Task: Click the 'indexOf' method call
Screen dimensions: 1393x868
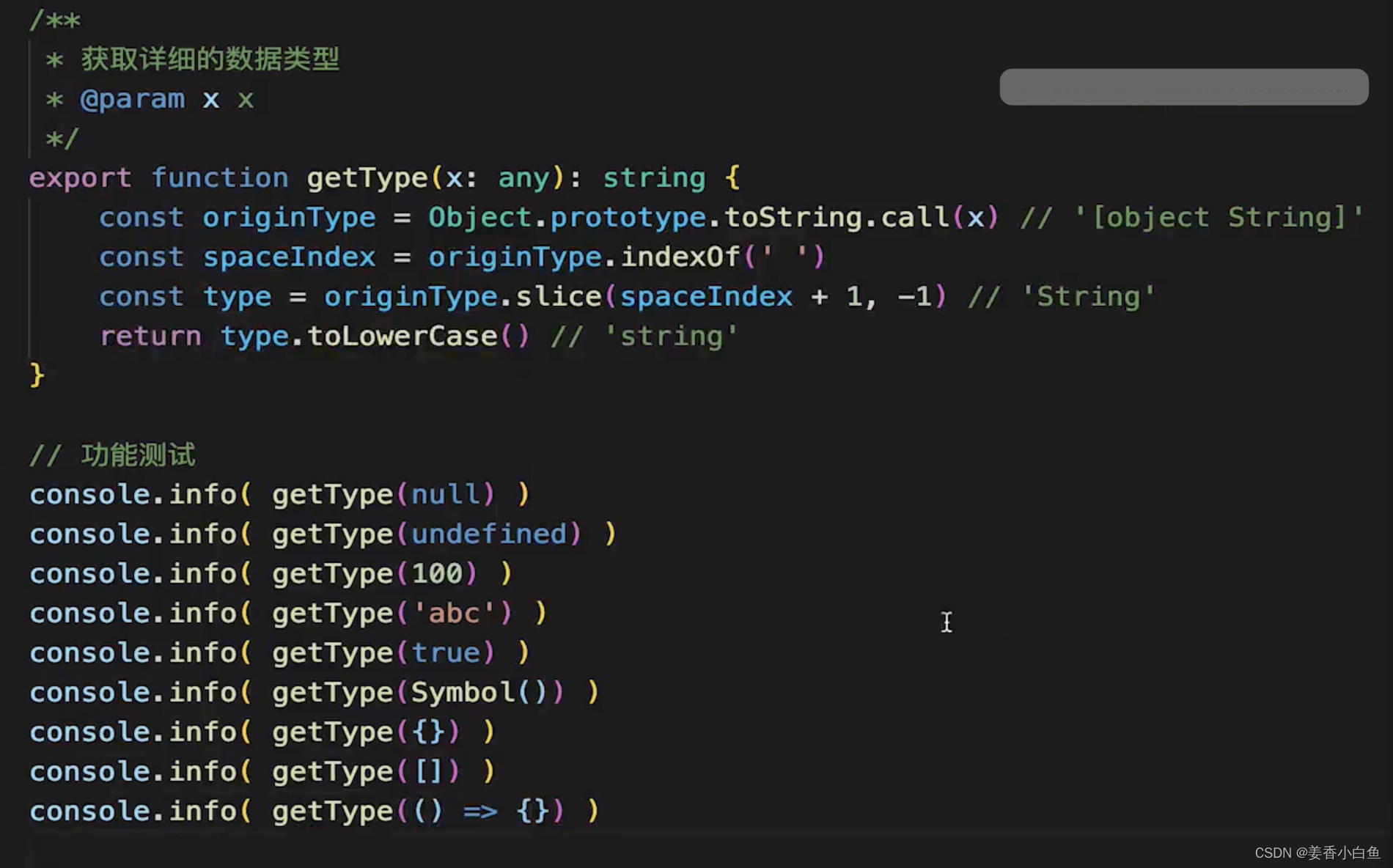Action: pos(680,257)
